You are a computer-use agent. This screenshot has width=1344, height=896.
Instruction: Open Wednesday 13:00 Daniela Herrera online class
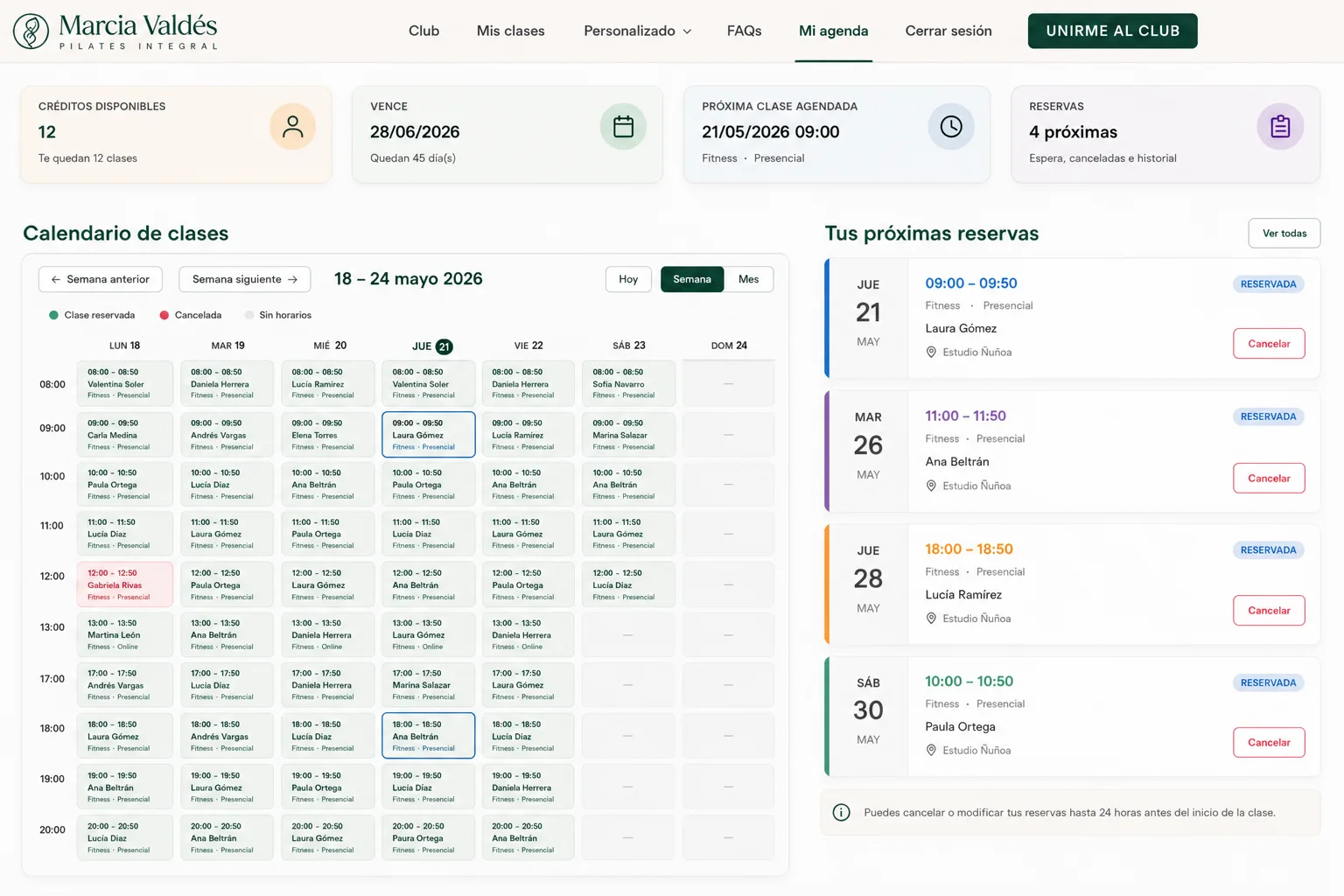(328, 634)
